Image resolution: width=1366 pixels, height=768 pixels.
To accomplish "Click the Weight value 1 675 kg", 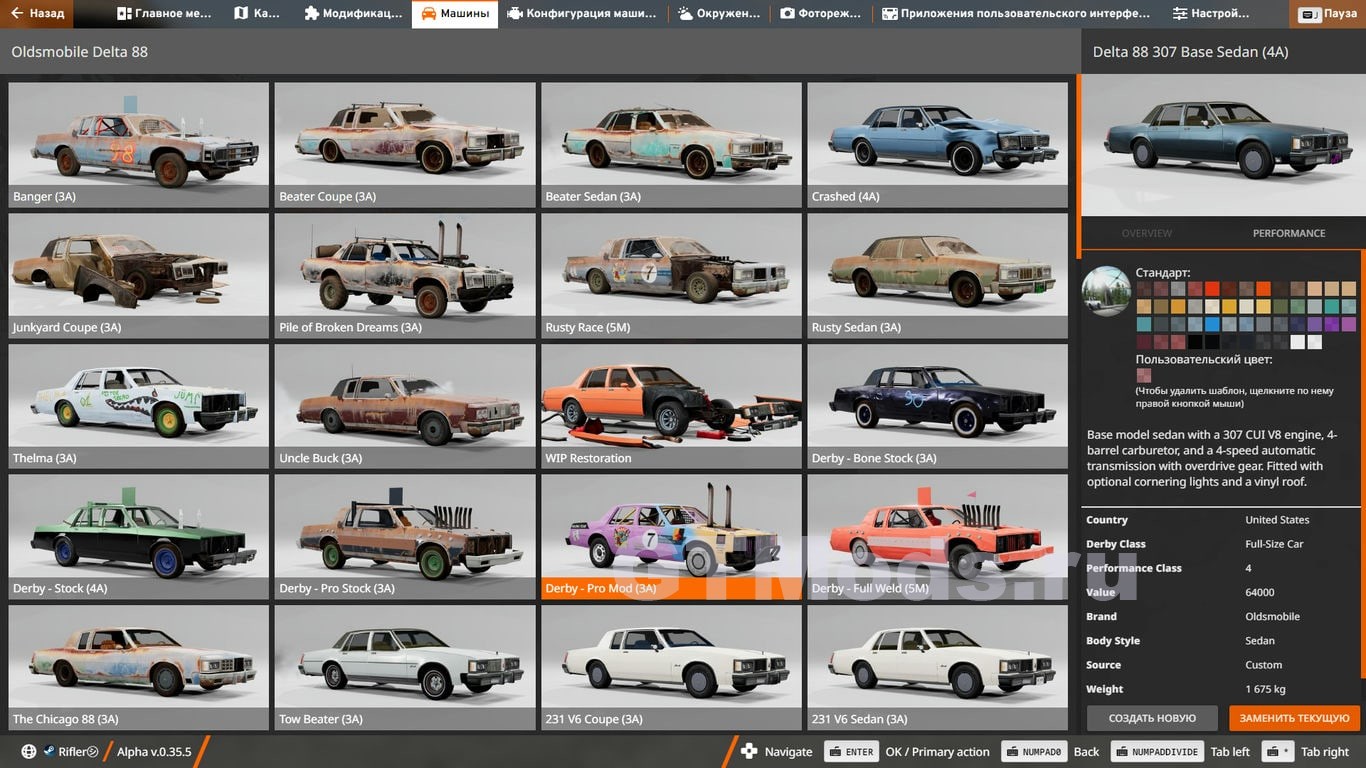I will pyautogui.click(x=1265, y=689).
